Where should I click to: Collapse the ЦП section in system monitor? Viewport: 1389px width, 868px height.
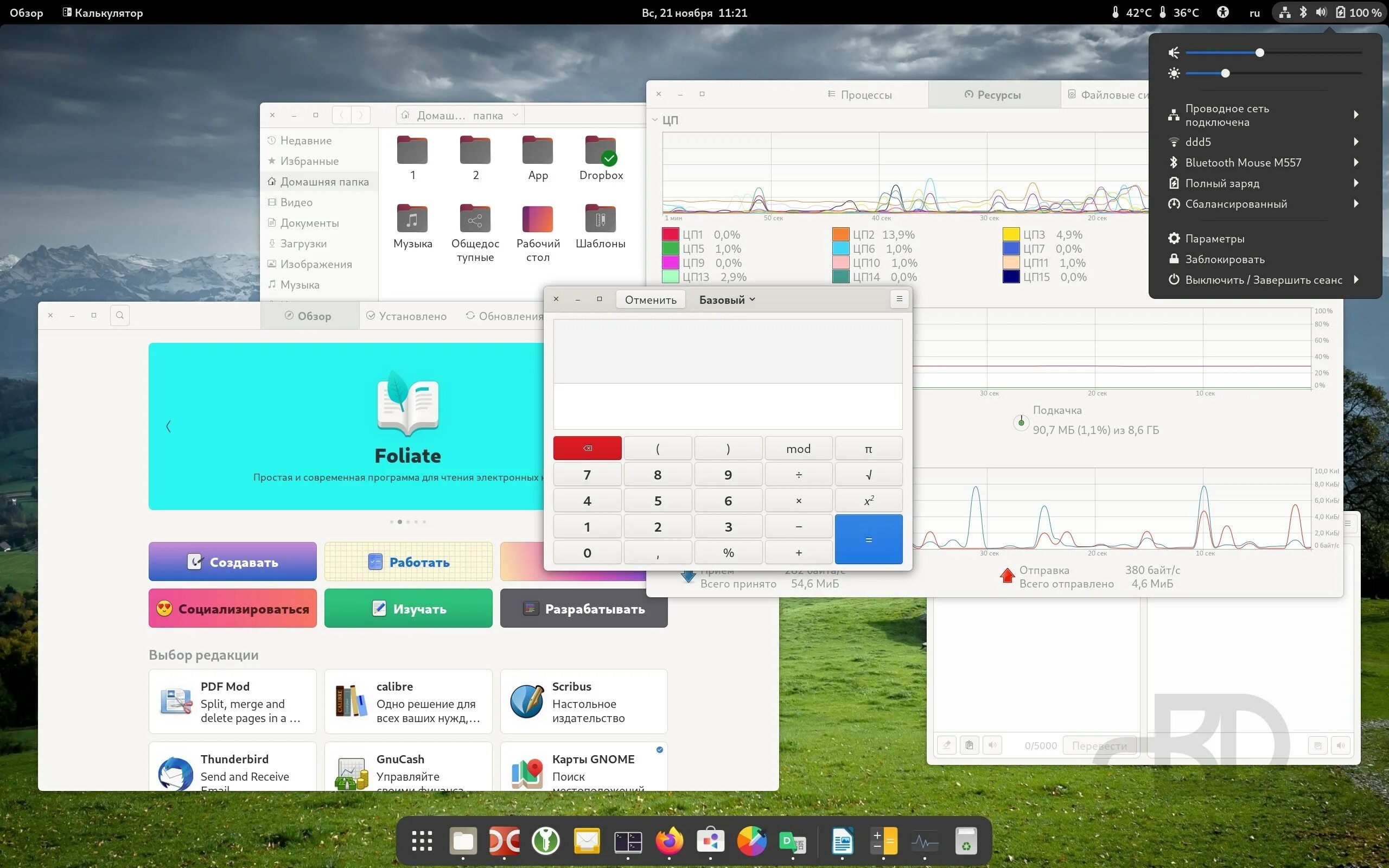[655, 120]
